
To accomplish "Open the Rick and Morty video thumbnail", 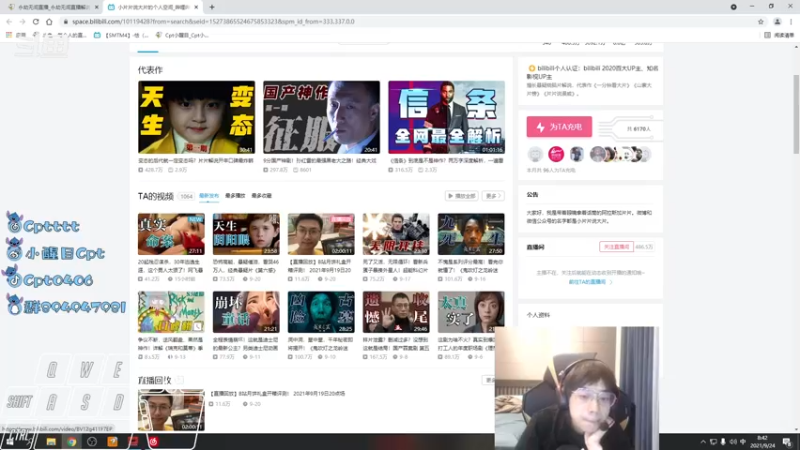I will (x=171, y=312).
